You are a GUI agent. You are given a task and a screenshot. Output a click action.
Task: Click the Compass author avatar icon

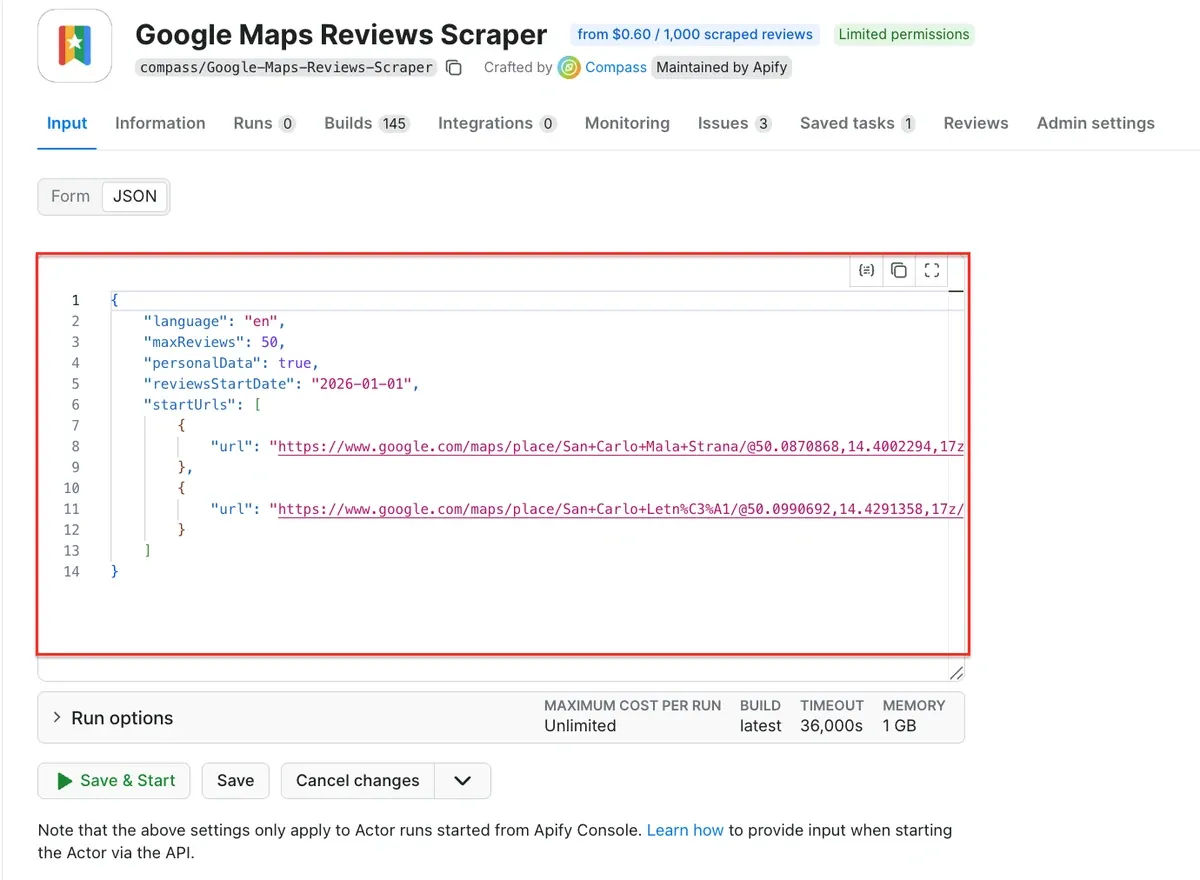click(569, 68)
